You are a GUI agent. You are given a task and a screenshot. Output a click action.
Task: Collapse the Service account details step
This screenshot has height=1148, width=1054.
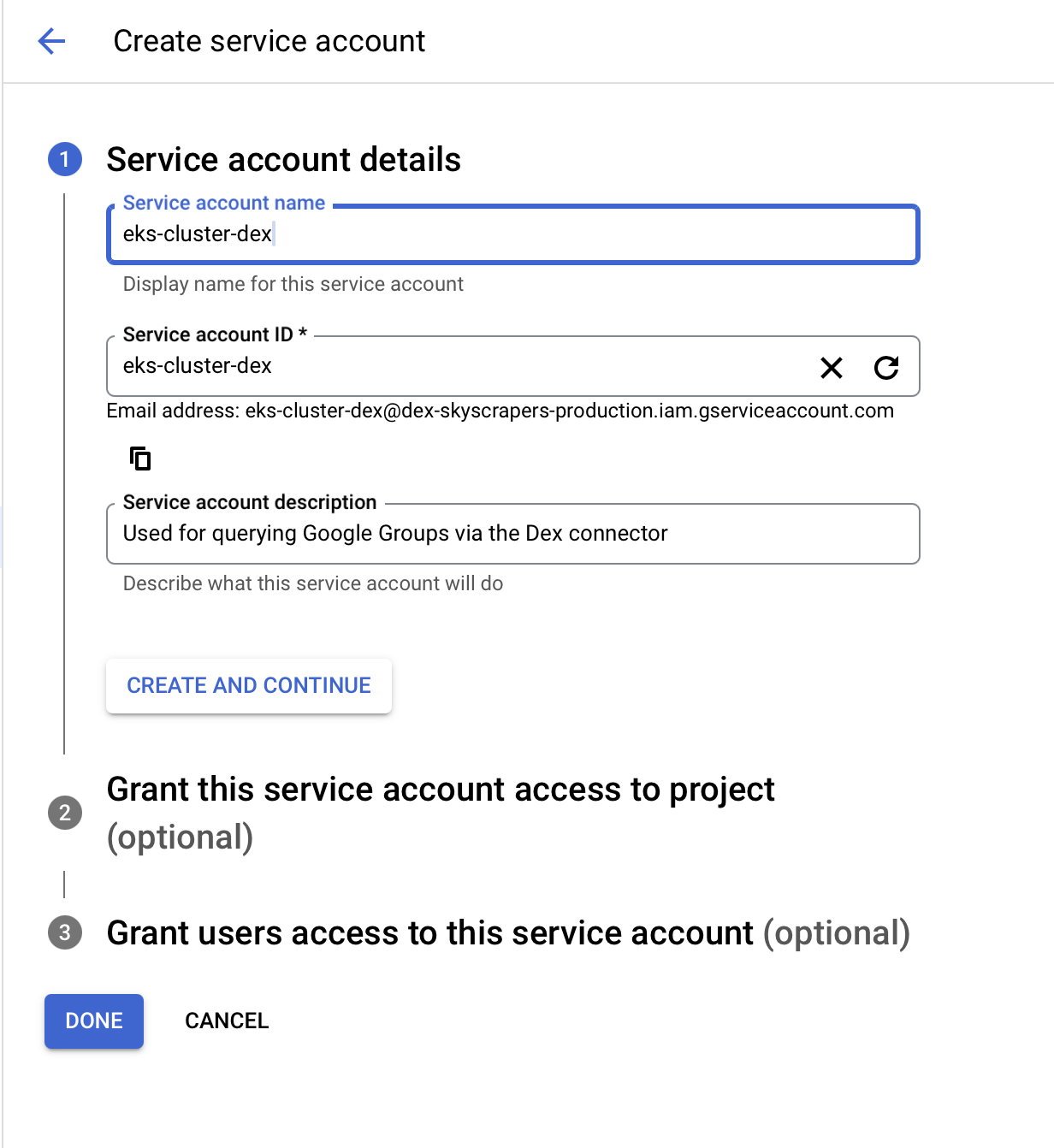[x=282, y=159]
